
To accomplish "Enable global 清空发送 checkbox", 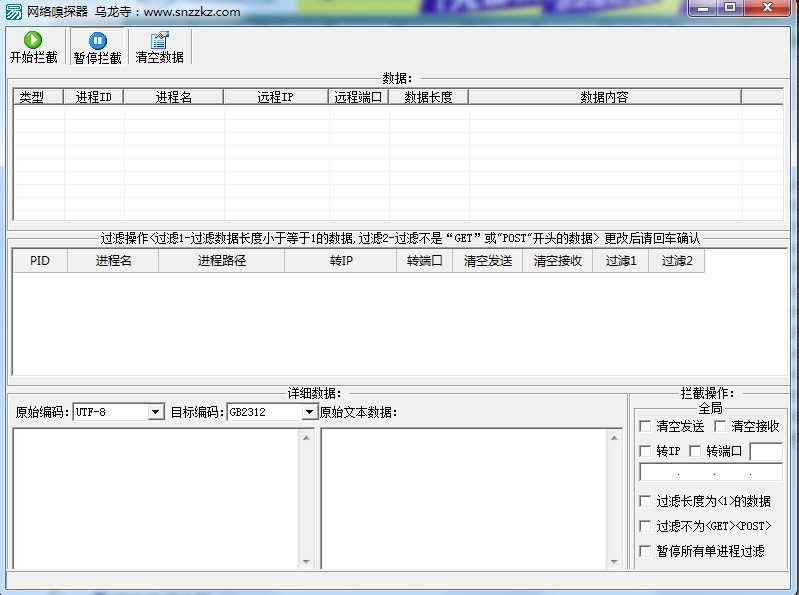I will click(645, 426).
